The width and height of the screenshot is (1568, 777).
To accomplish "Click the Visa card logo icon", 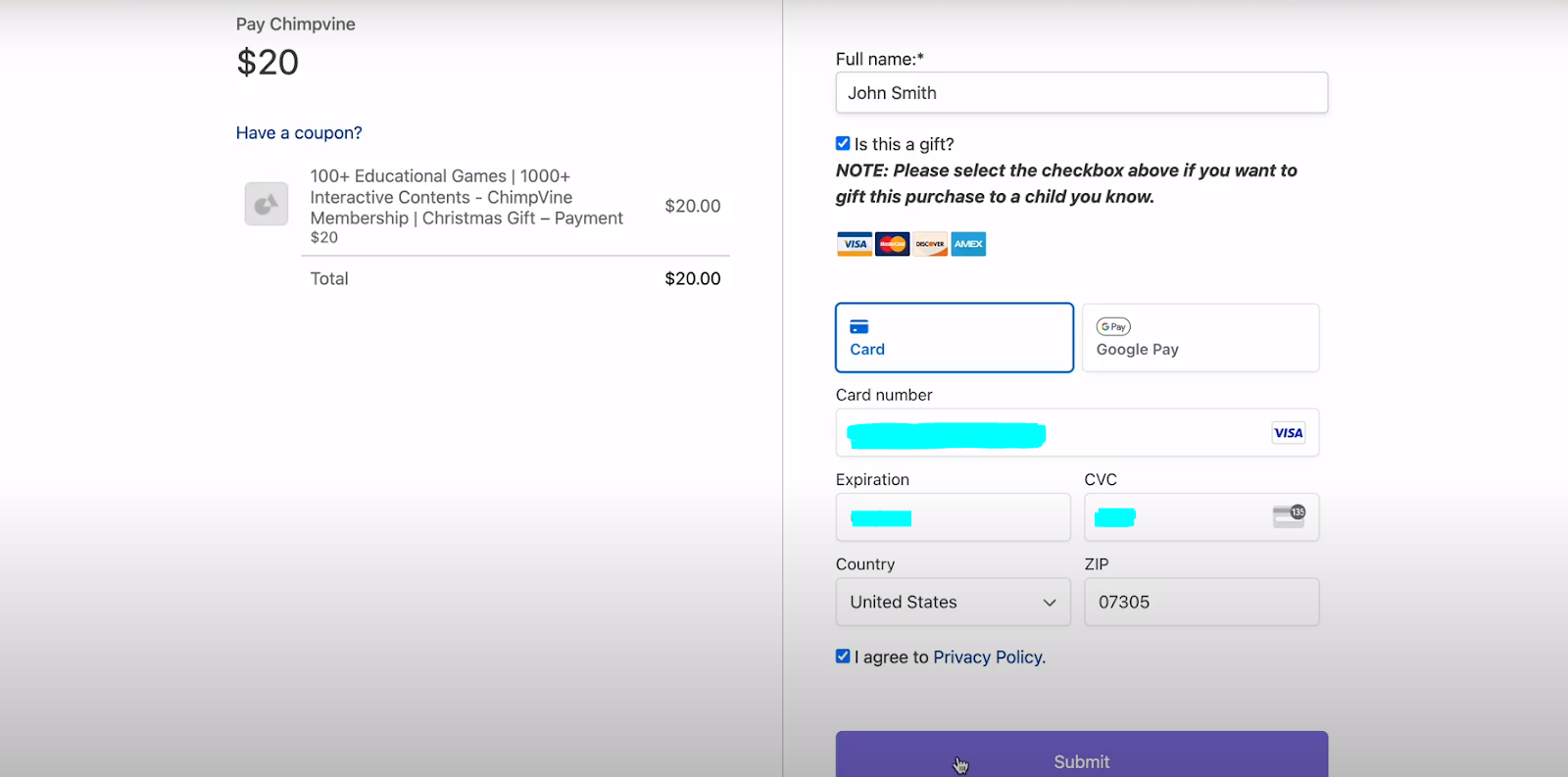I will coord(855,244).
